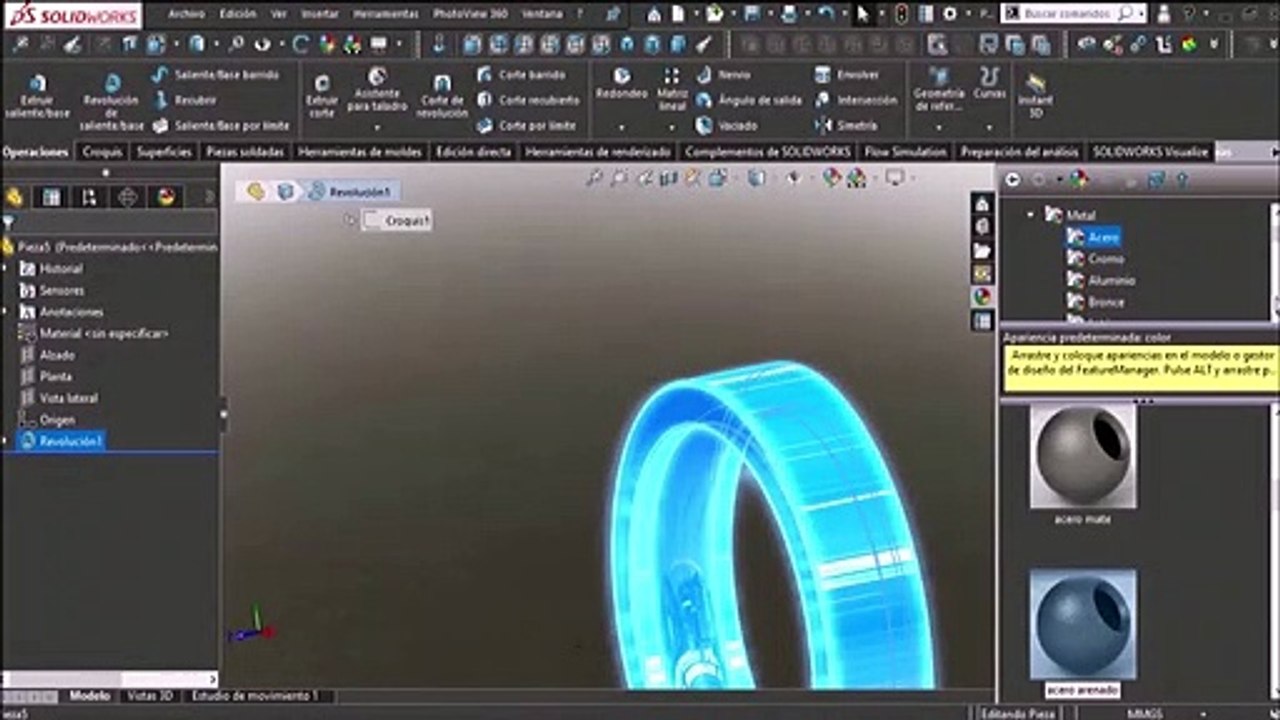Switch to the Piezas soldadas tab
This screenshot has height=720, width=1280.
pyautogui.click(x=246, y=152)
